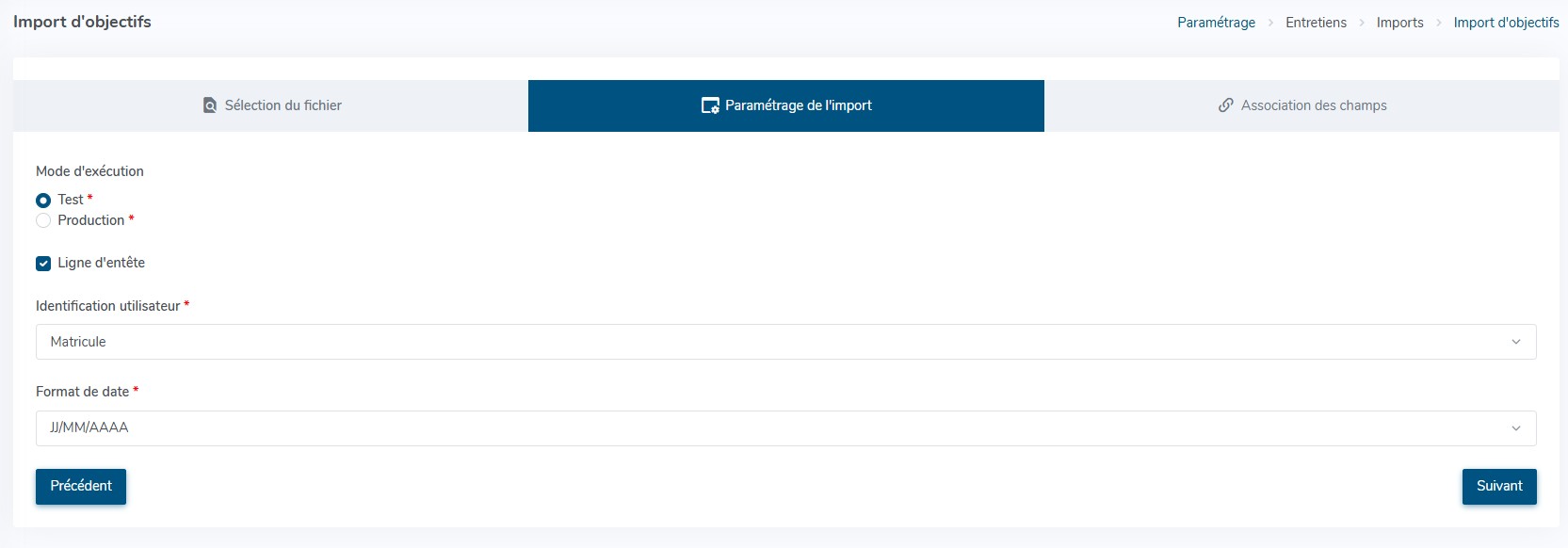The image size is (1568, 548).
Task: Navigate to the Entretiens breadcrumb
Action: pyautogui.click(x=1316, y=23)
